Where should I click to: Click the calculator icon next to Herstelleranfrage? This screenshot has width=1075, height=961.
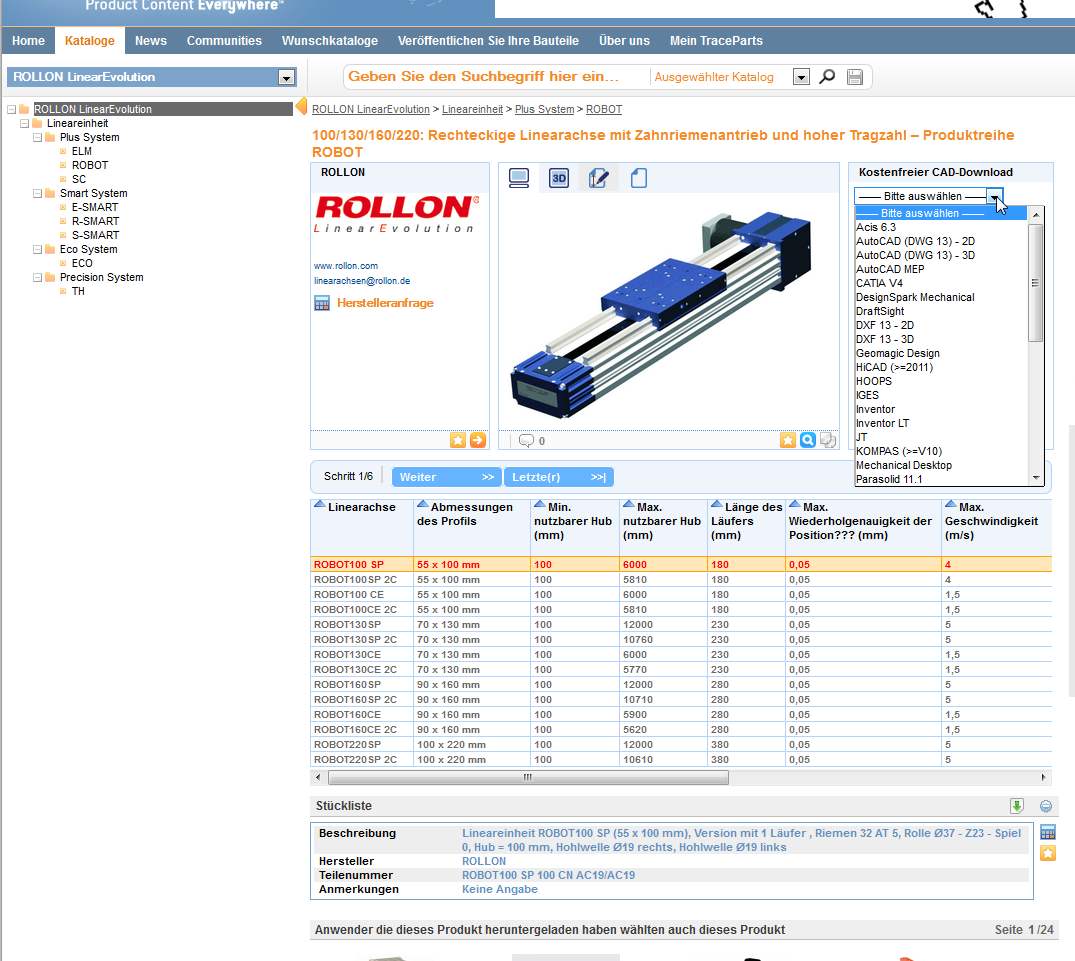point(322,303)
